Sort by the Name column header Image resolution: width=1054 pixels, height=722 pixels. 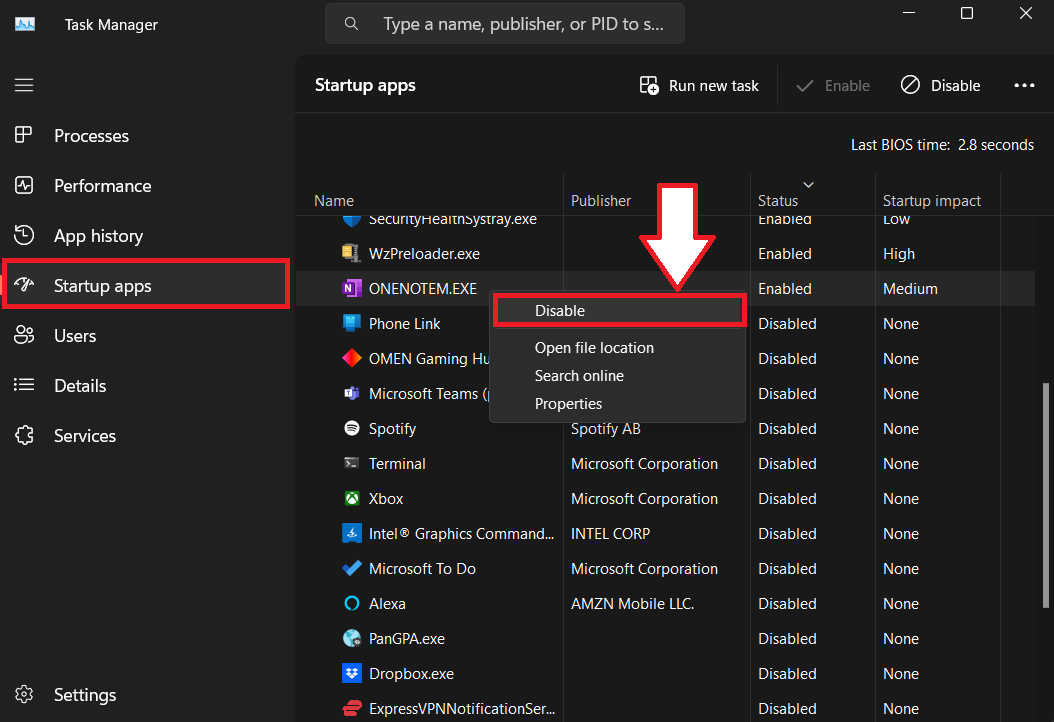point(334,200)
